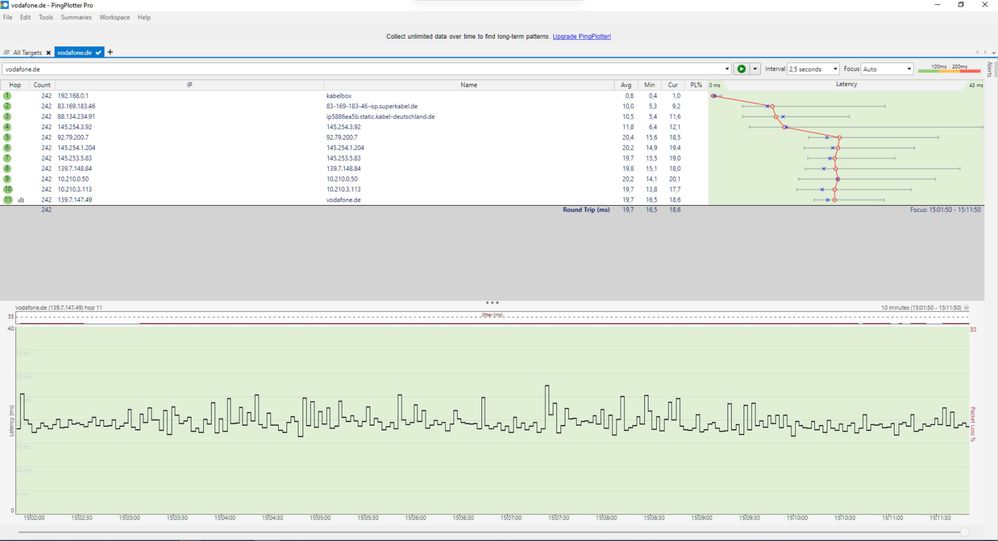Click IP address 139.7.147.49
The height and width of the screenshot is (541, 998).
pyautogui.click(x=74, y=200)
